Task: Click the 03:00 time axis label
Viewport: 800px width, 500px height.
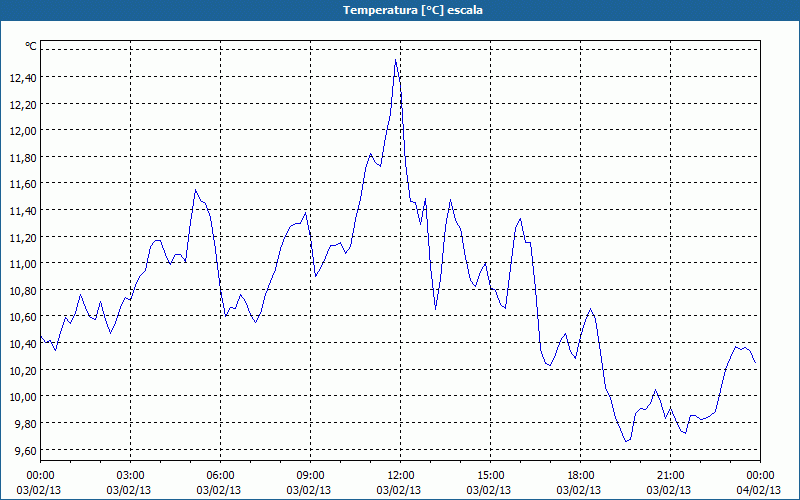Action: tap(131, 476)
